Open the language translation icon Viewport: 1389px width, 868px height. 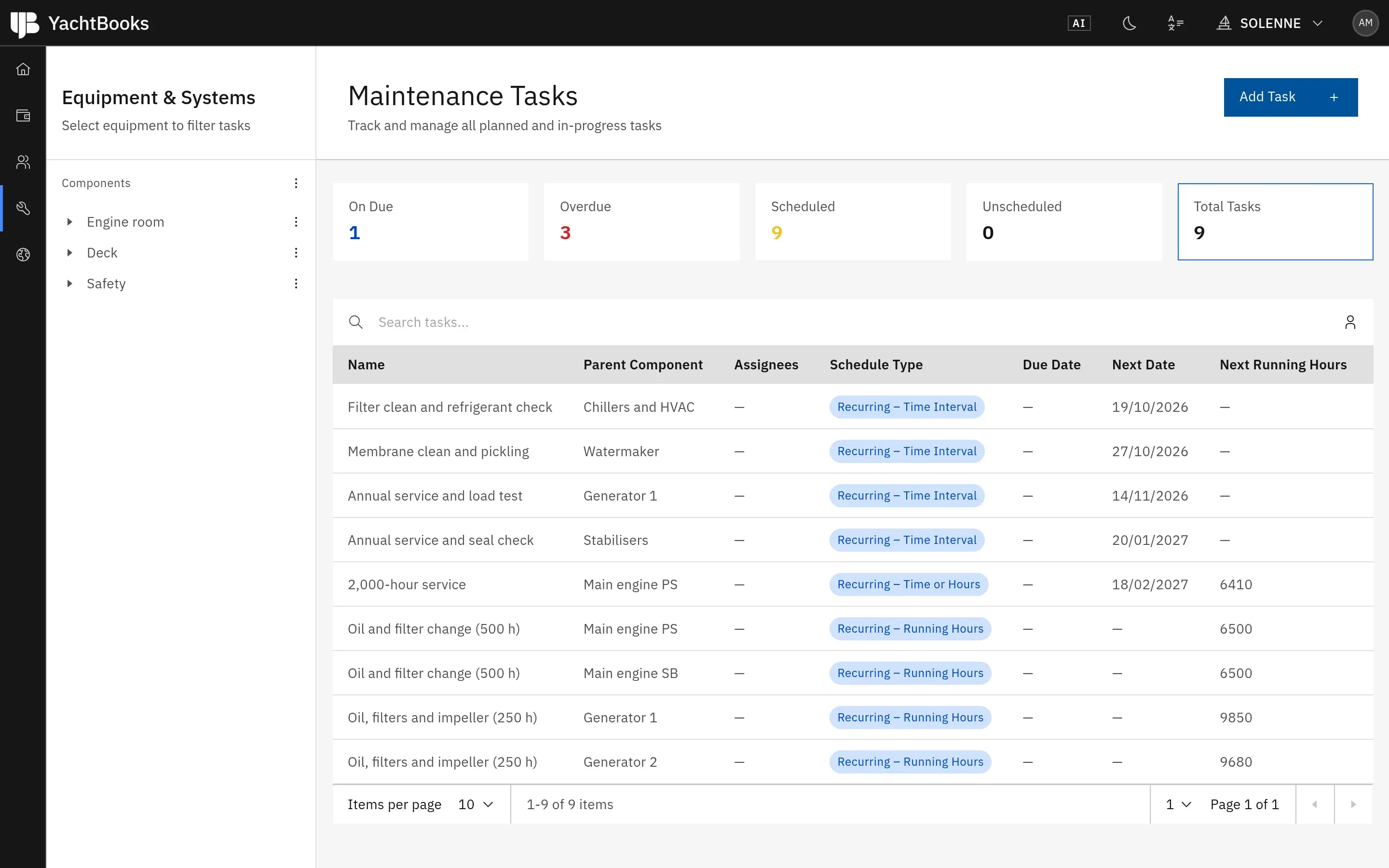(1175, 23)
